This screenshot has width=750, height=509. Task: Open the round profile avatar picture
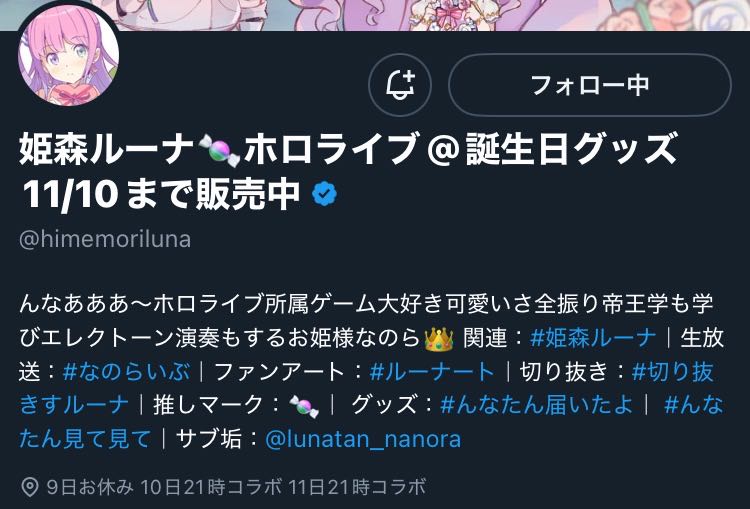coord(68,55)
